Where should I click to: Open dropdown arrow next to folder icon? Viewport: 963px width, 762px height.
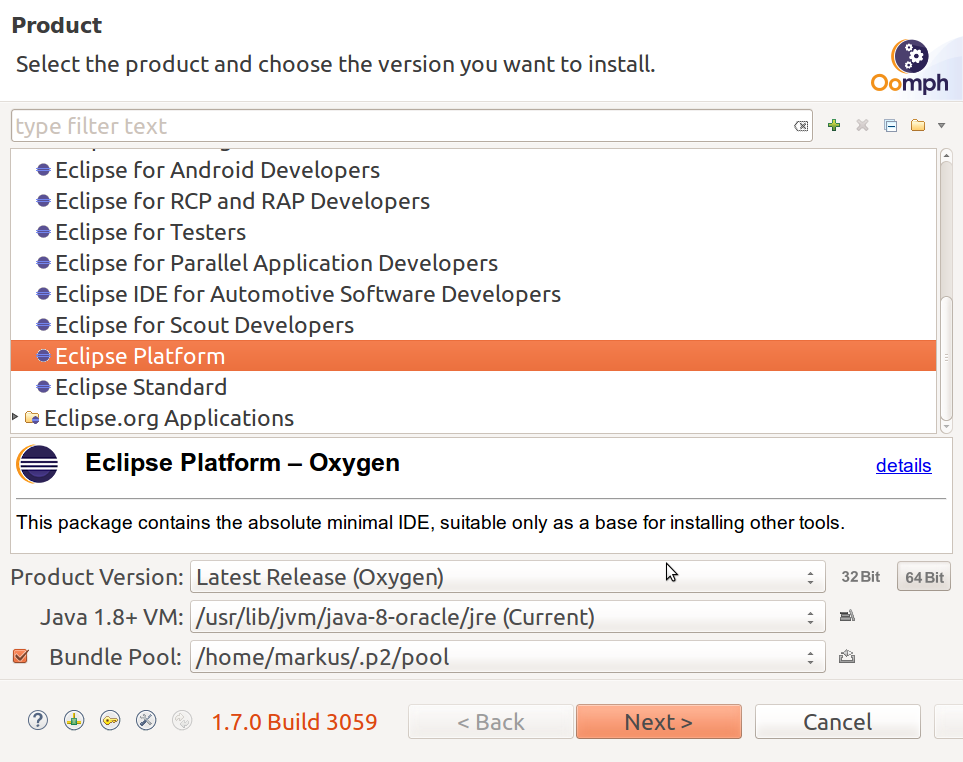tap(942, 125)
